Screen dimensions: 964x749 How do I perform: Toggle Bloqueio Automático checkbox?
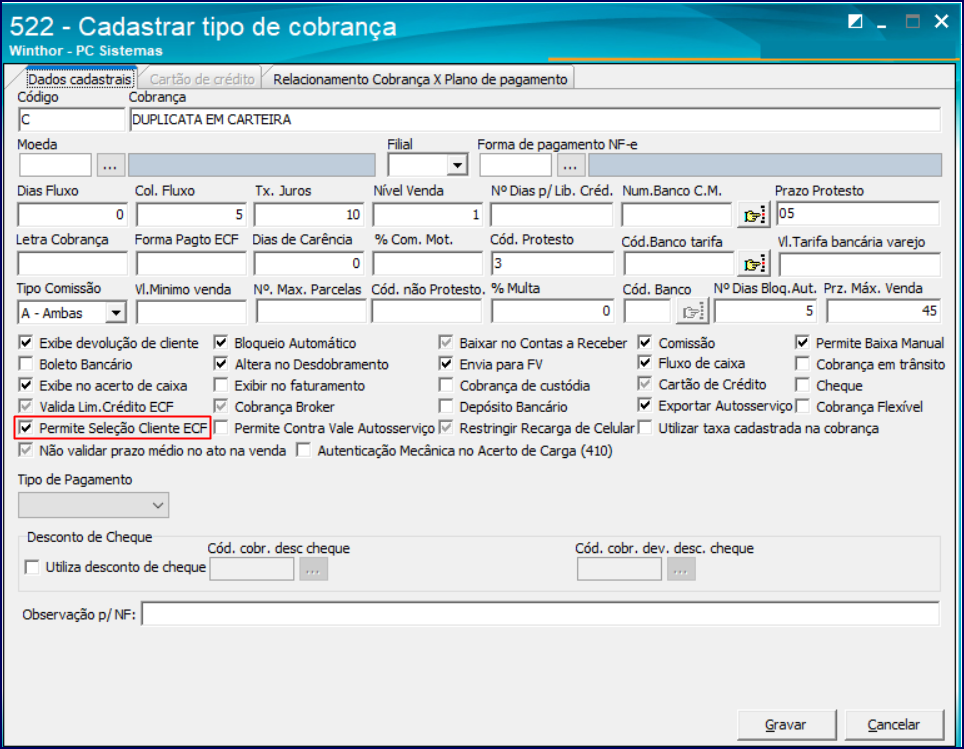click(x=221, y=343)
